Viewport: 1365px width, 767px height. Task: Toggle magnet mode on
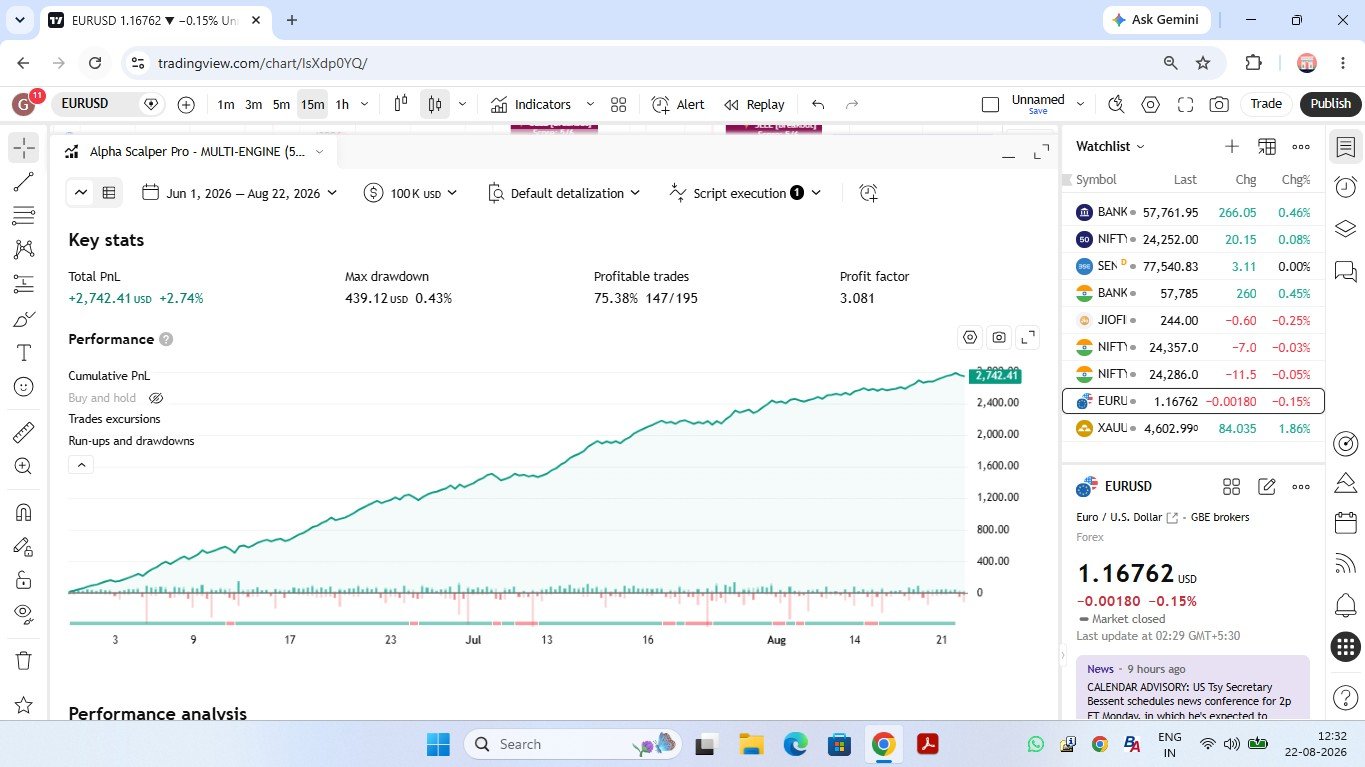[24, 512]
